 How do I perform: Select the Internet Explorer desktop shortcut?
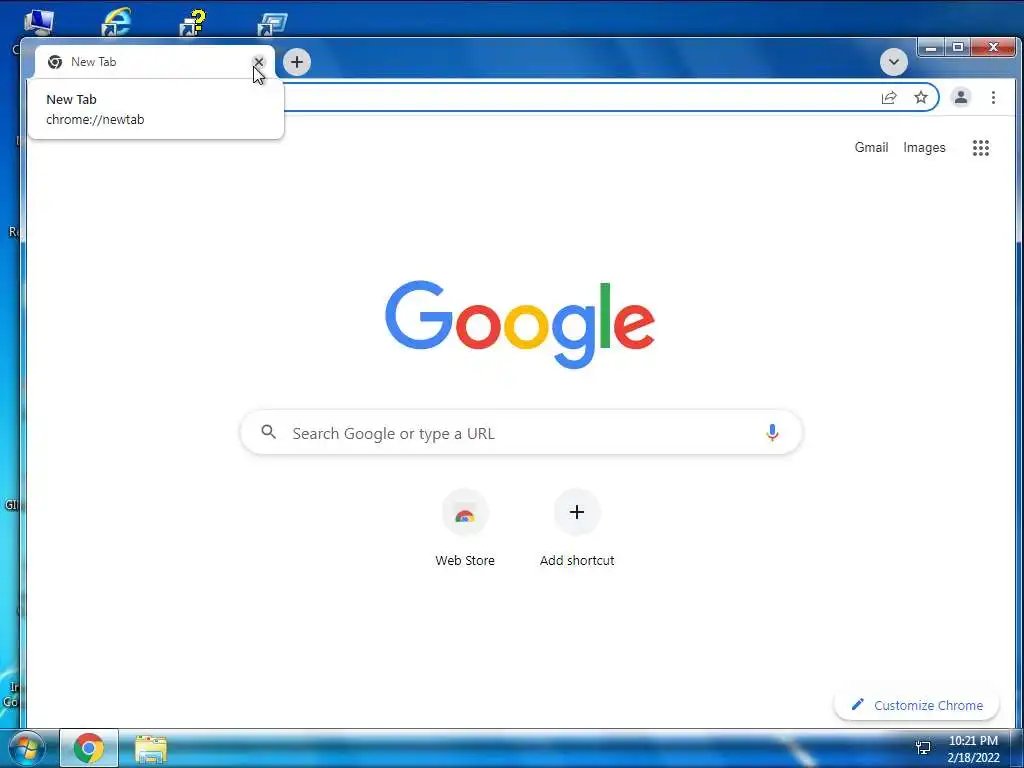116,22
